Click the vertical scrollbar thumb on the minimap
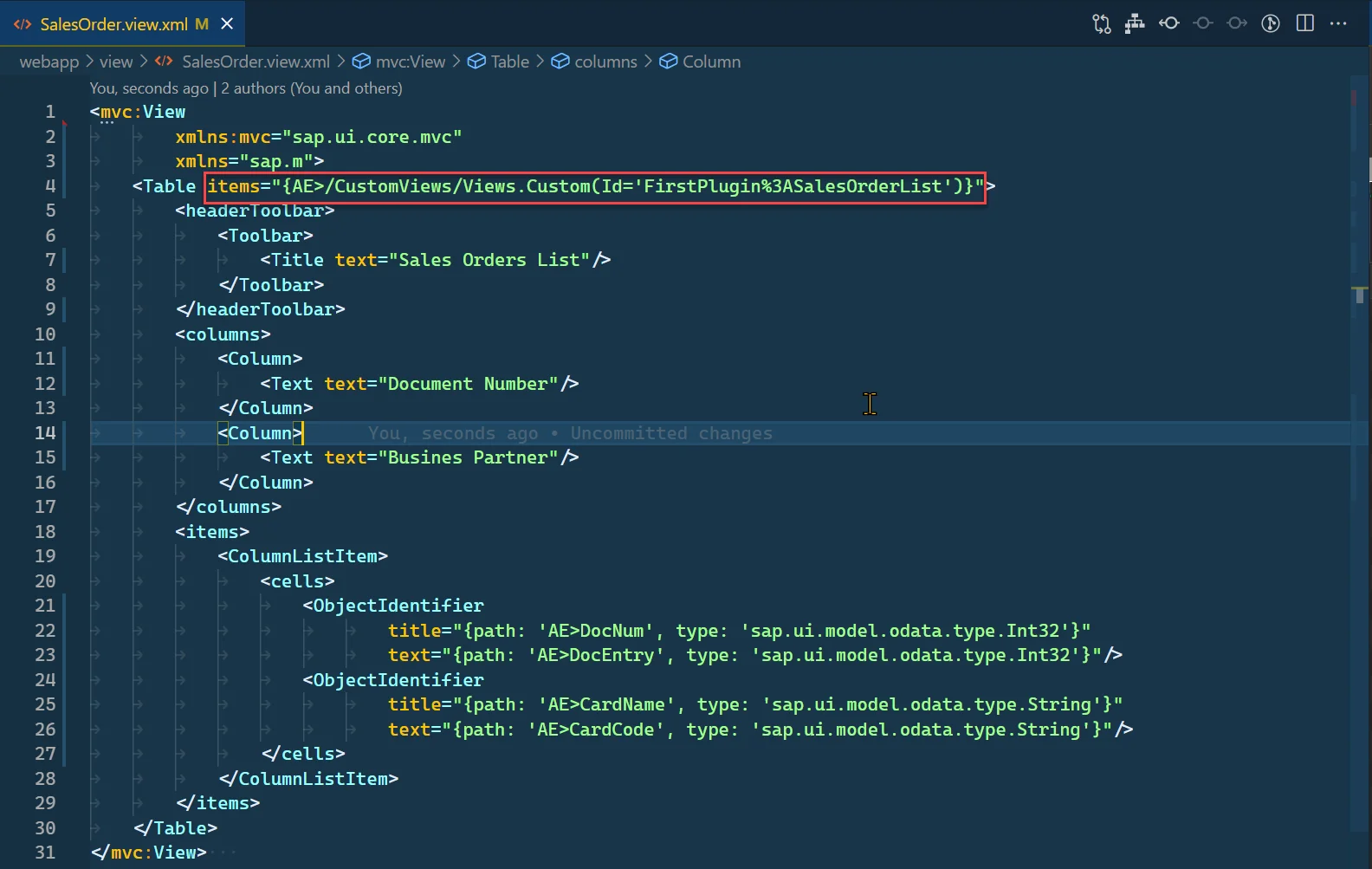 click(x=1360, y=295)
